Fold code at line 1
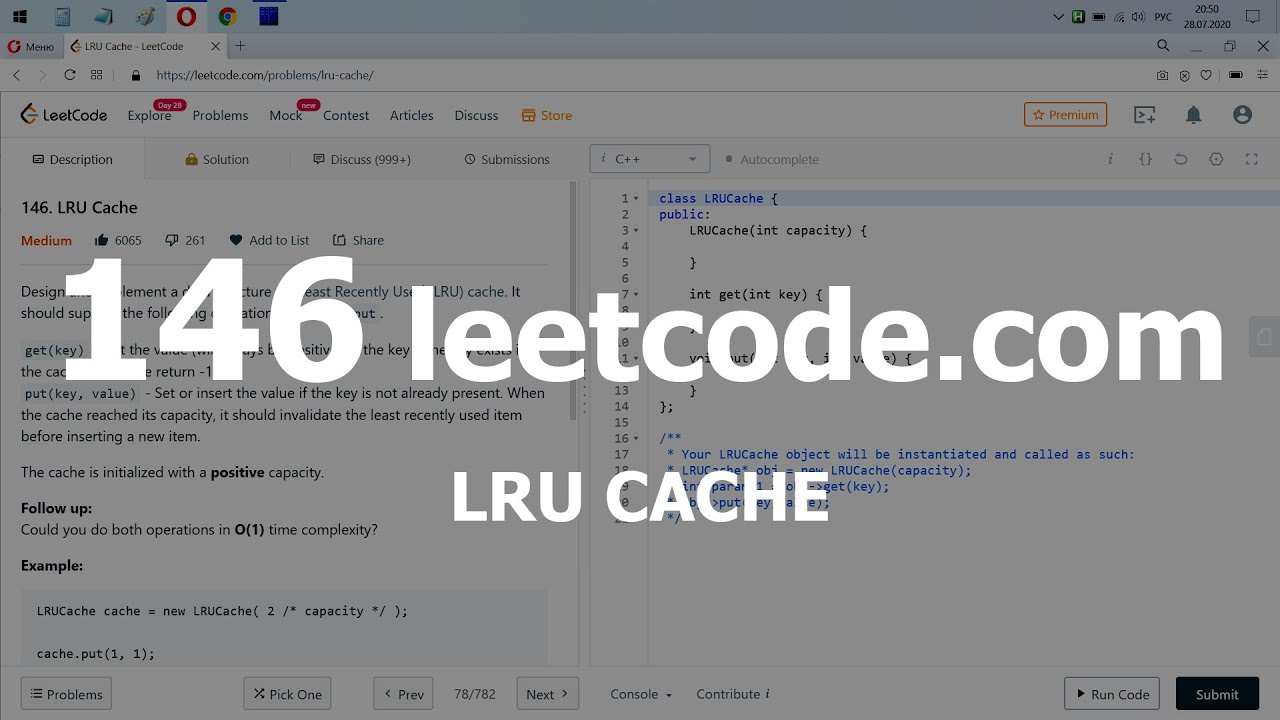Image resolution: width=1280 pixels, height=720 pixels. coord(636,198)
